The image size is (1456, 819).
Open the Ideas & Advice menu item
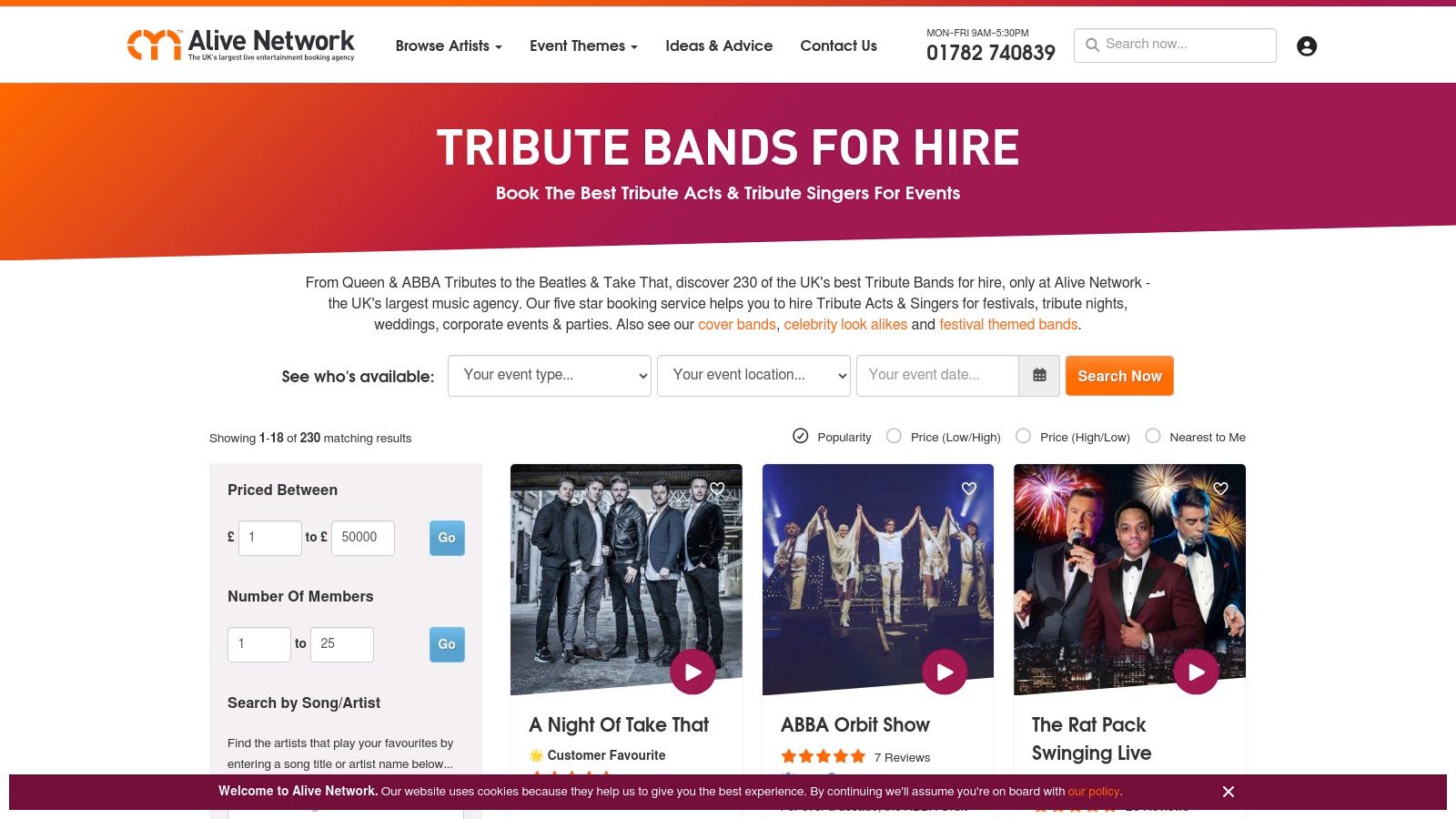[x=719, y=45]
